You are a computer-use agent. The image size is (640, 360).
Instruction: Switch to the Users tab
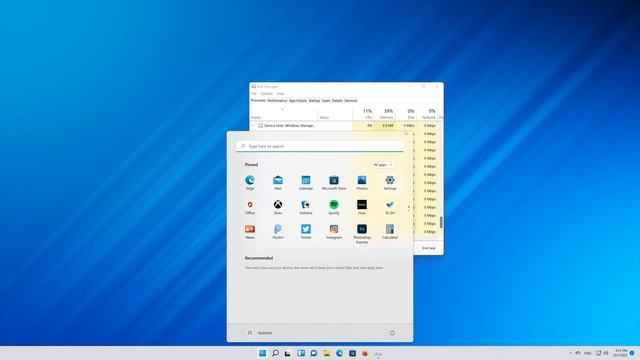click(326, 100)
